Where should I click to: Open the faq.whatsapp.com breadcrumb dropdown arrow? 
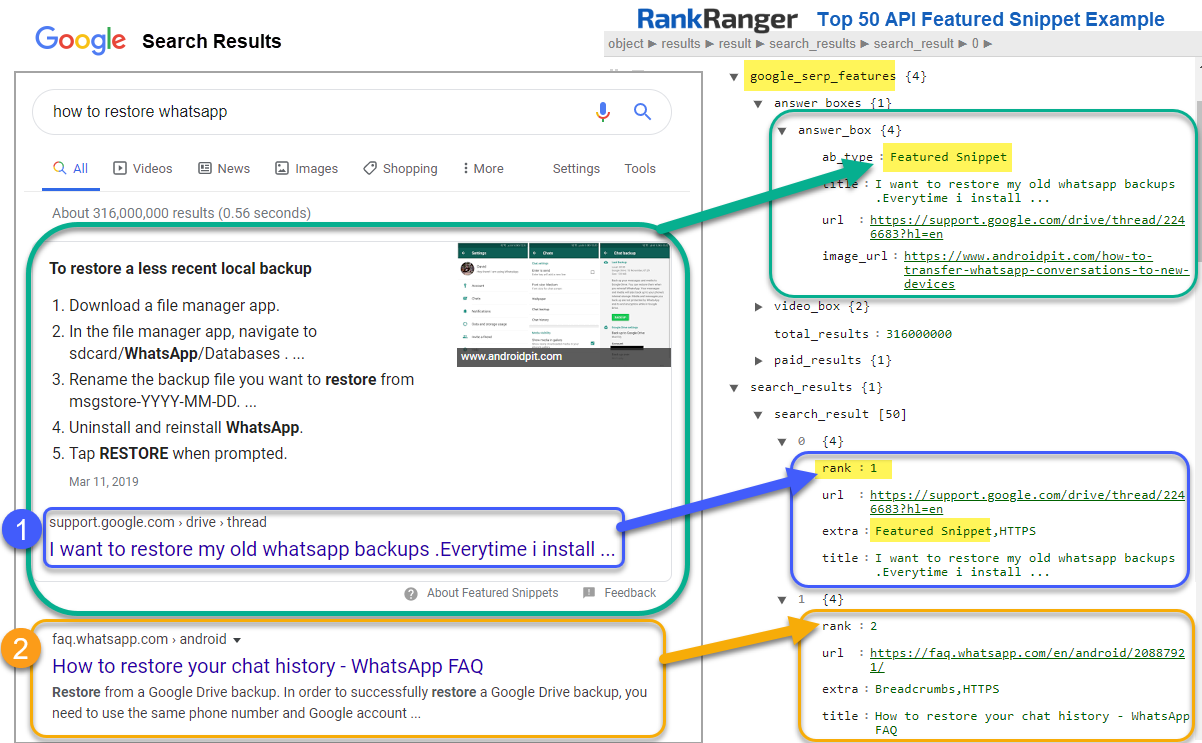pos(237,640)
